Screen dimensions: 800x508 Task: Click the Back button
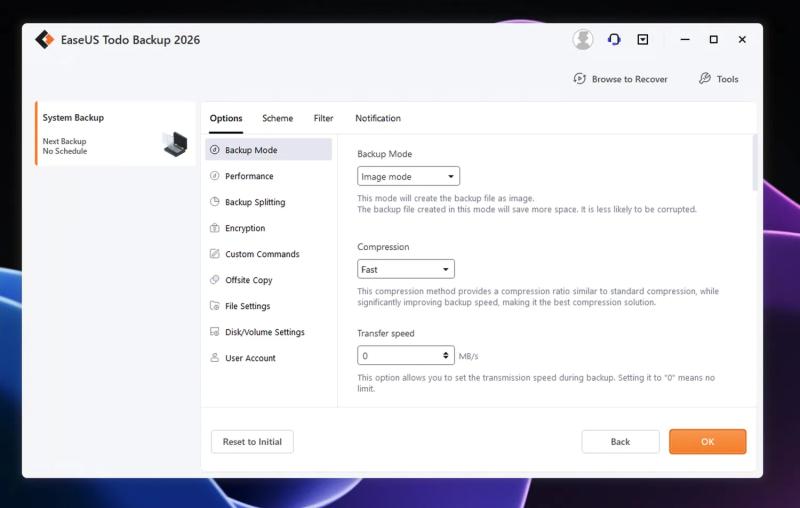pyautogui.click(x=620, y=442)
